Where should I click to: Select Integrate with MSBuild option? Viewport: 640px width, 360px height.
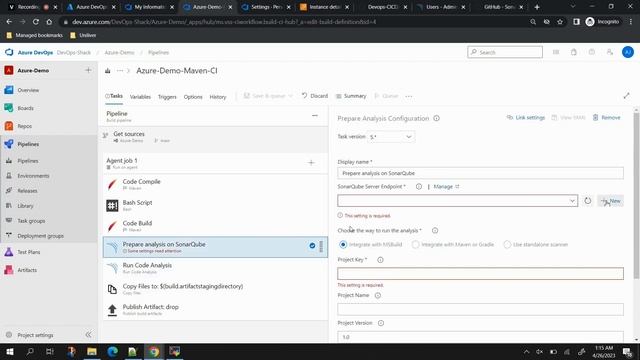click(343, 244)
